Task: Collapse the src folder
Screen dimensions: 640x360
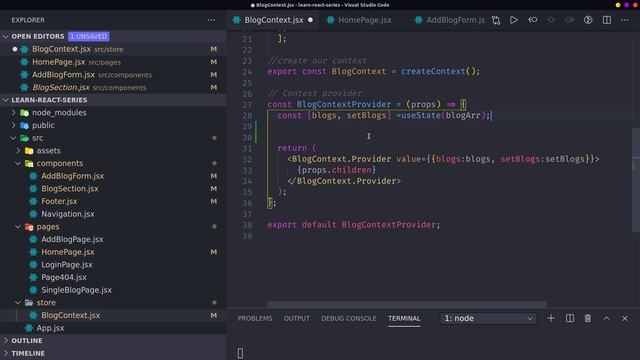Action: tap(14, 138)
